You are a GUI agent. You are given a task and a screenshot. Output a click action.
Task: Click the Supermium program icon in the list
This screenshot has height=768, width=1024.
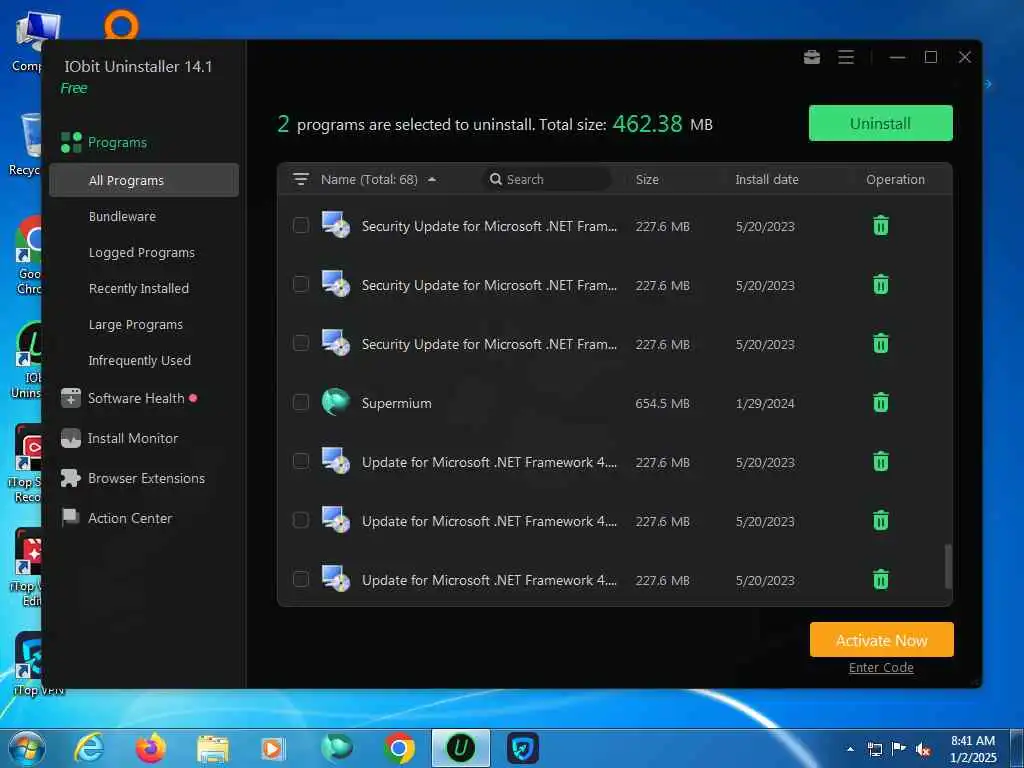[336, 402]
